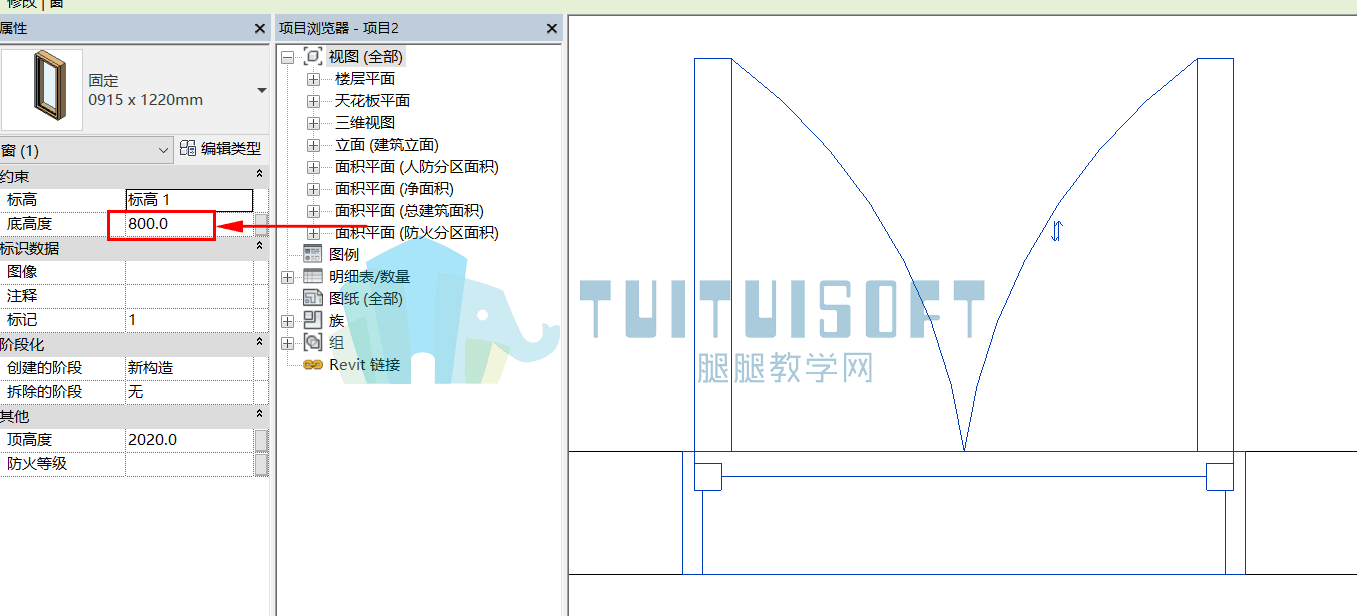
Task: Expand the 面积平面 (人防分区面积) node
Action: pyautogui.click(x=314, y=167)
